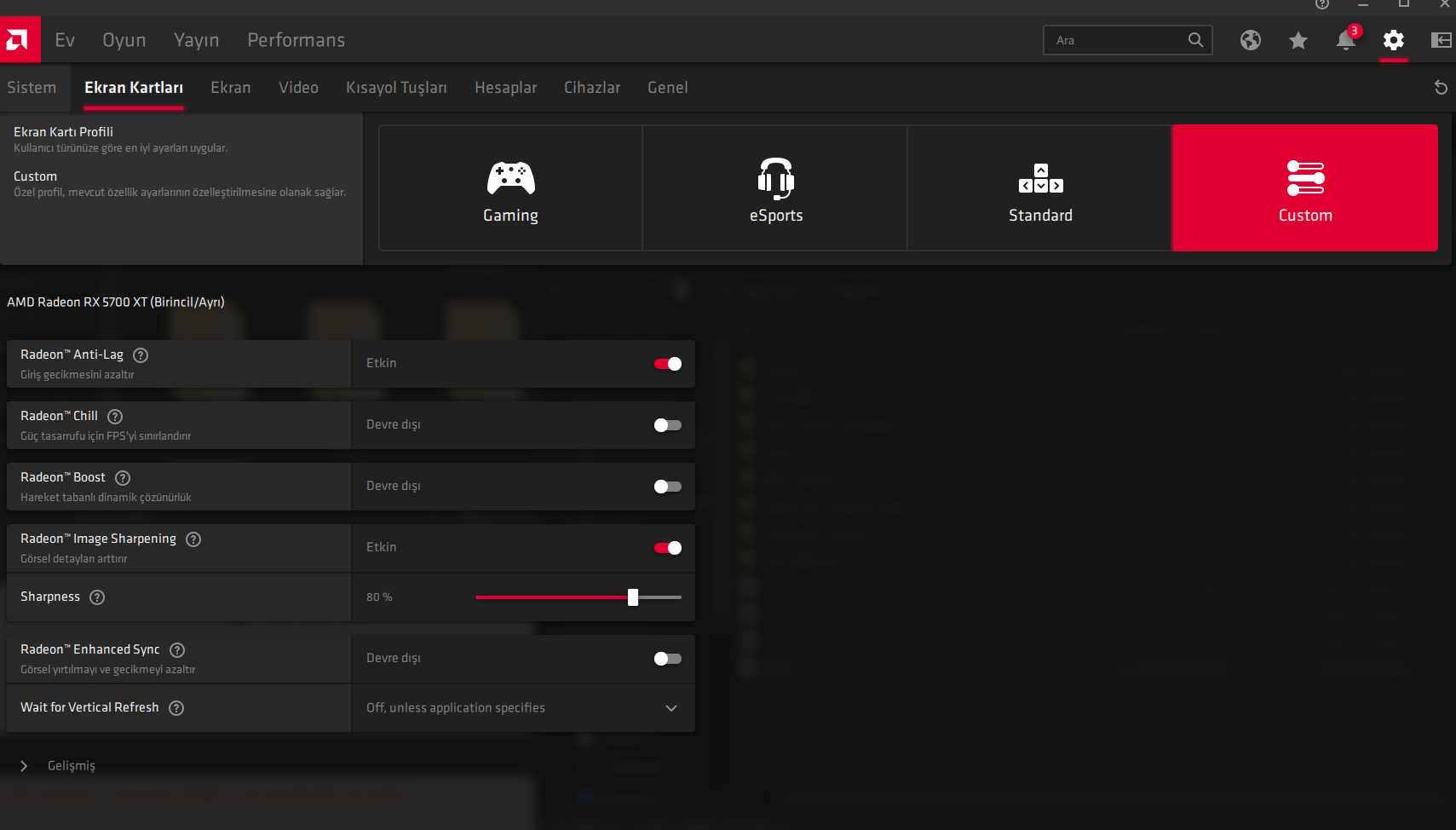
Task: Disable Radeon Image Sharpening toggle
Action: click(668, 548)
